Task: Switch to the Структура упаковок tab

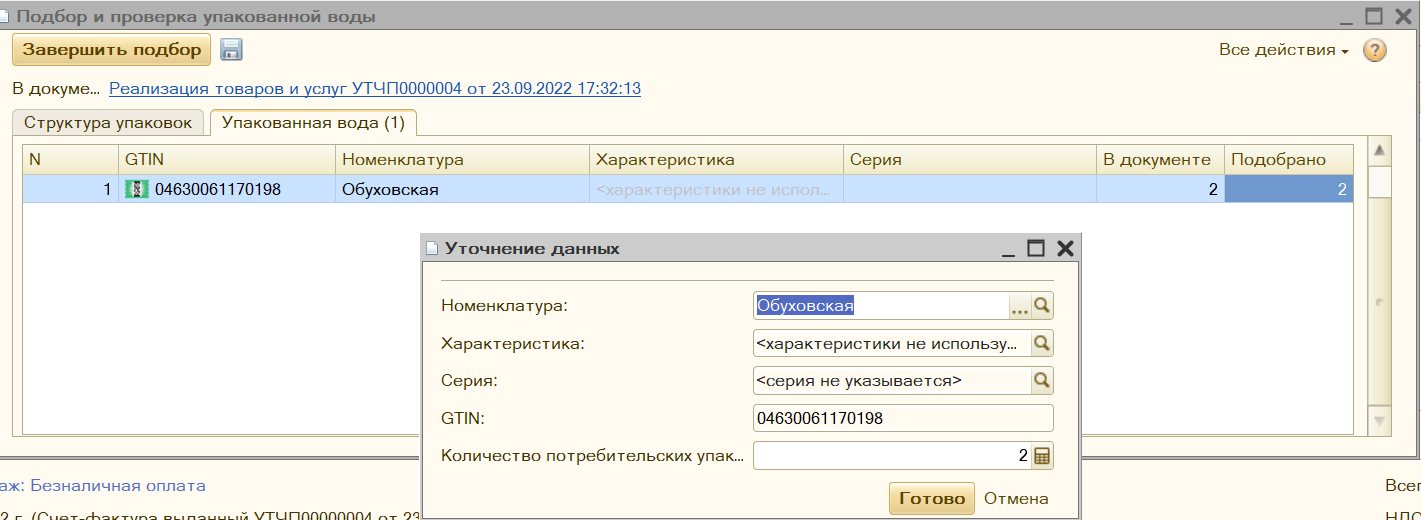Action: coord(109,123)
